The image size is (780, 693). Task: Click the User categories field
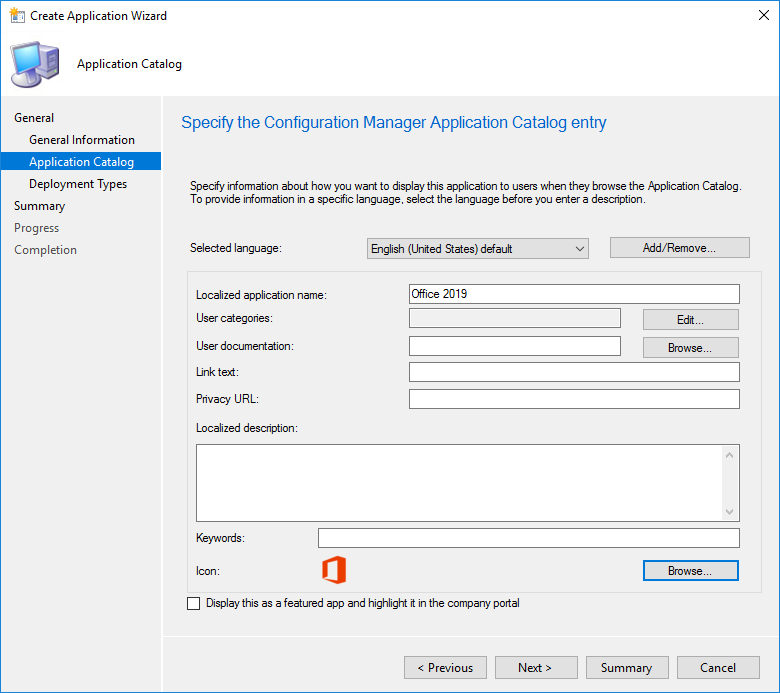point(515,318)
